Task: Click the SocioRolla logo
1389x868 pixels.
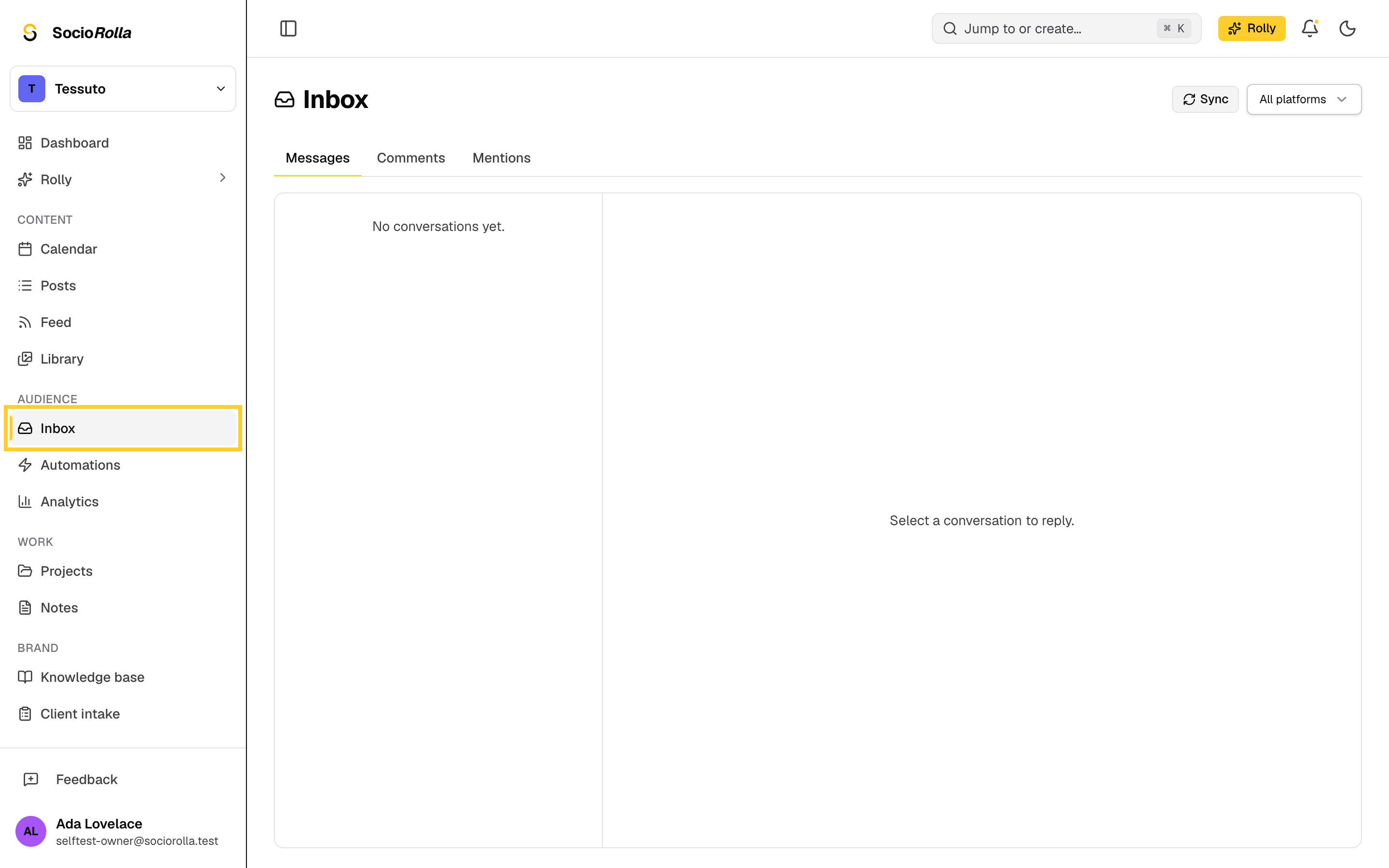Action: pyautogui.click(x=76, y=32)
